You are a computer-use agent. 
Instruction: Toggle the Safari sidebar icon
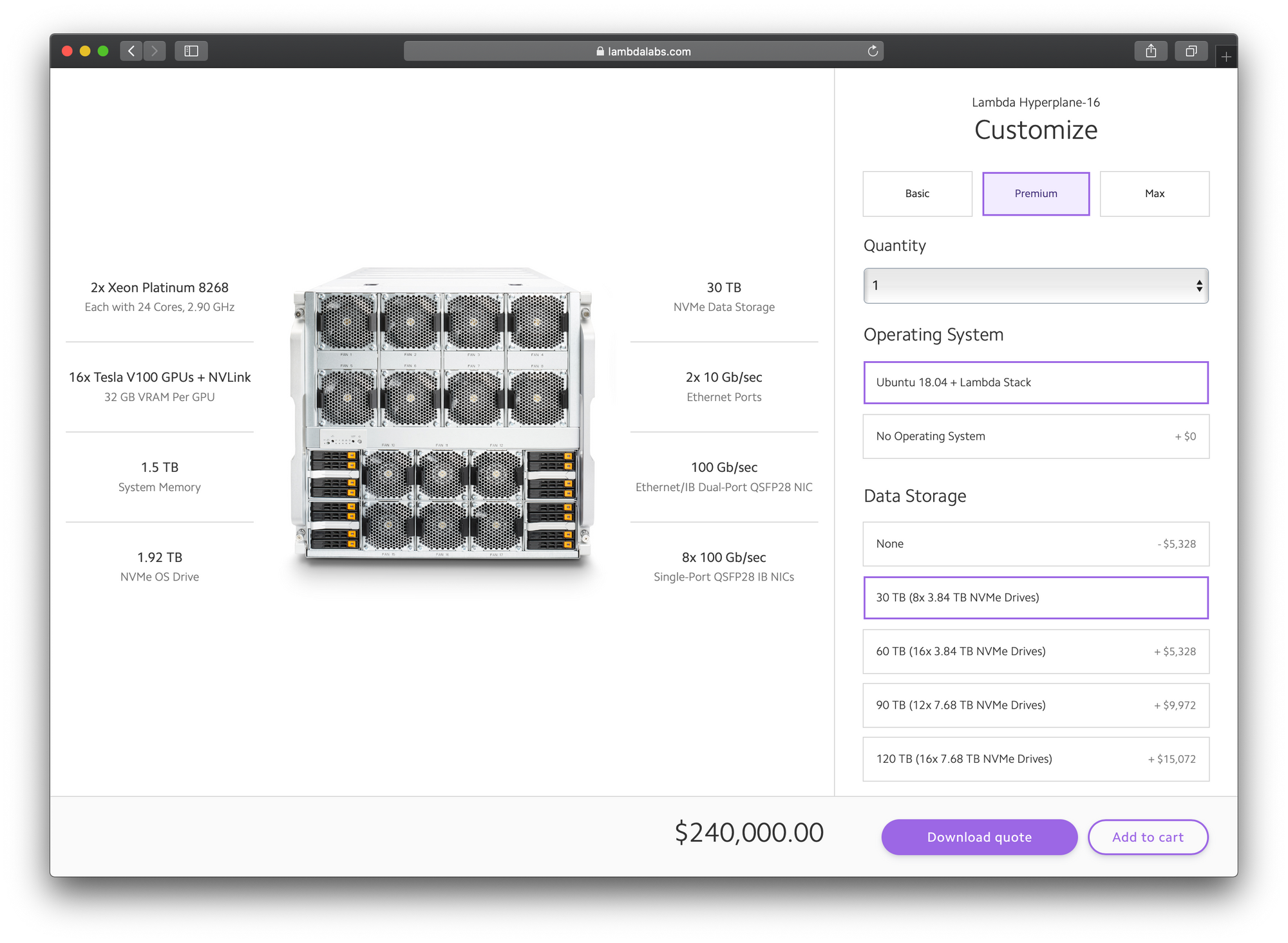pyautogui.click(x=191, y=51)
